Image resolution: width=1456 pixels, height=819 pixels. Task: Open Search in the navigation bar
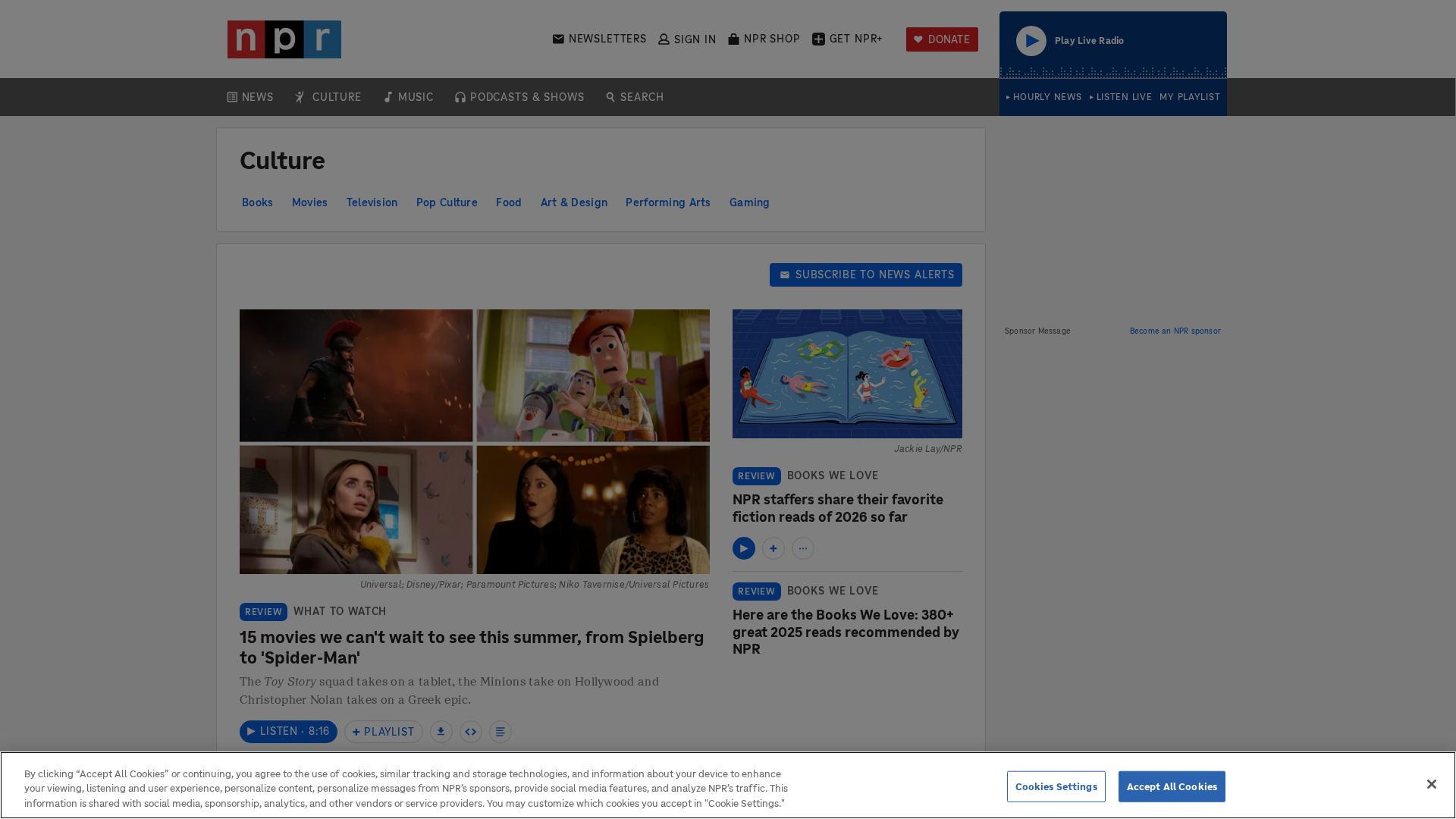point(635,97)
